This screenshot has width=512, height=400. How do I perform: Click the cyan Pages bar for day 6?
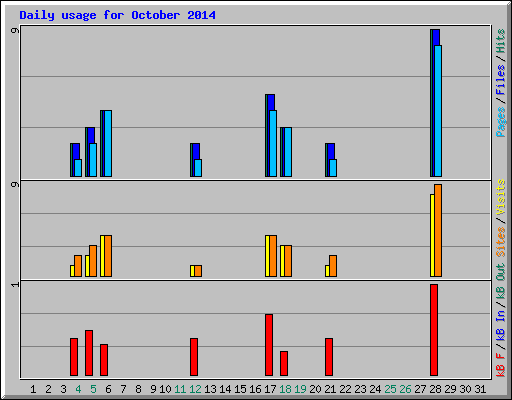coord(108,143)
